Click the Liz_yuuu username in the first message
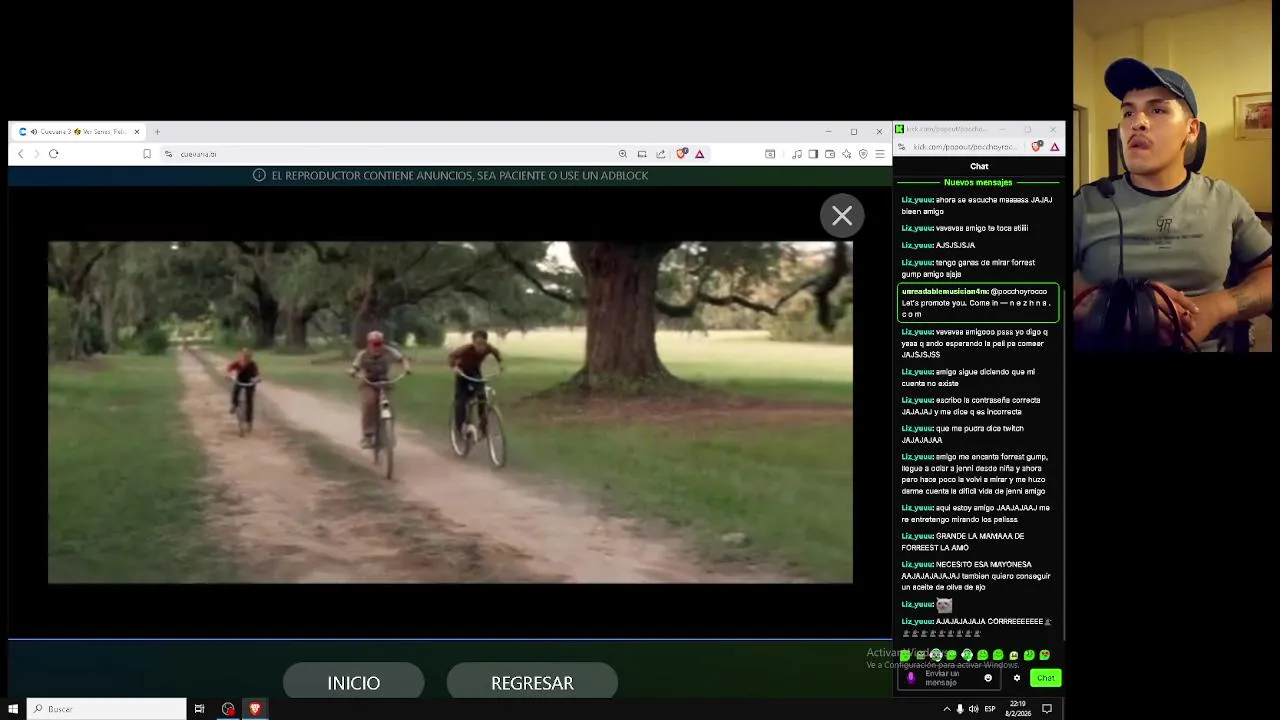Screen dimensions: 1280x720 coord(917,200)
